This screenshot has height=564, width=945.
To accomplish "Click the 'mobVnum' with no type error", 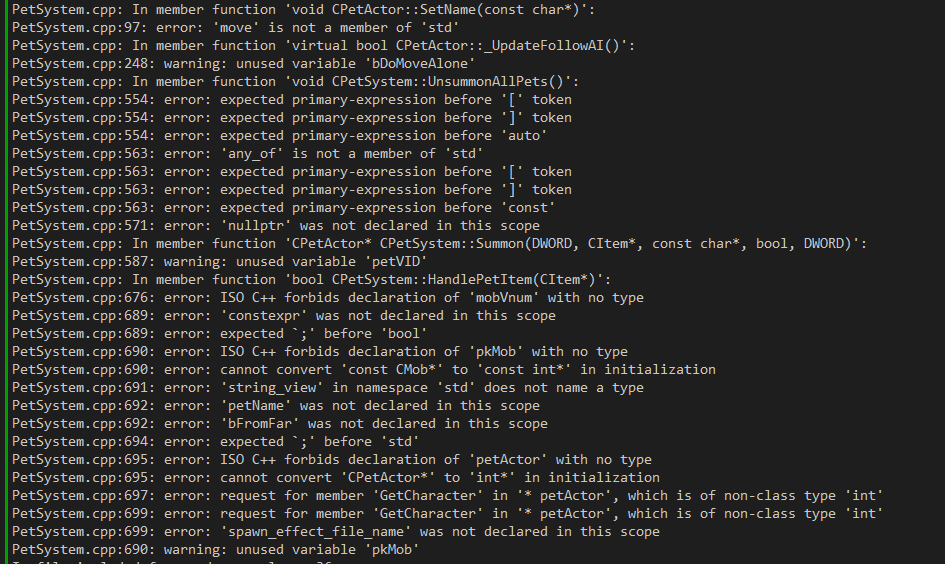I will 327,297.
